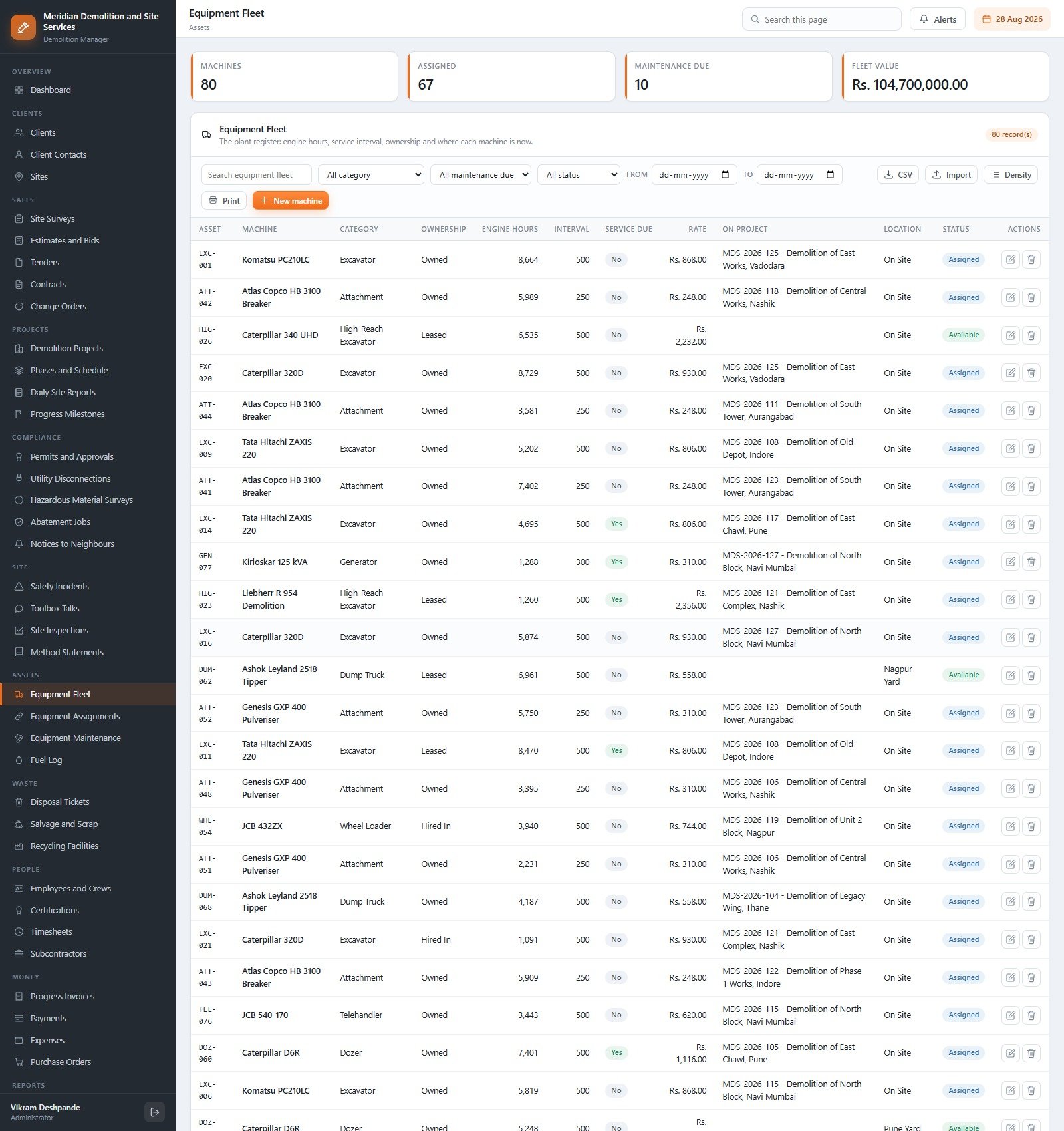Edit the TEL-076 JCB 540-170 row

1010,1015
